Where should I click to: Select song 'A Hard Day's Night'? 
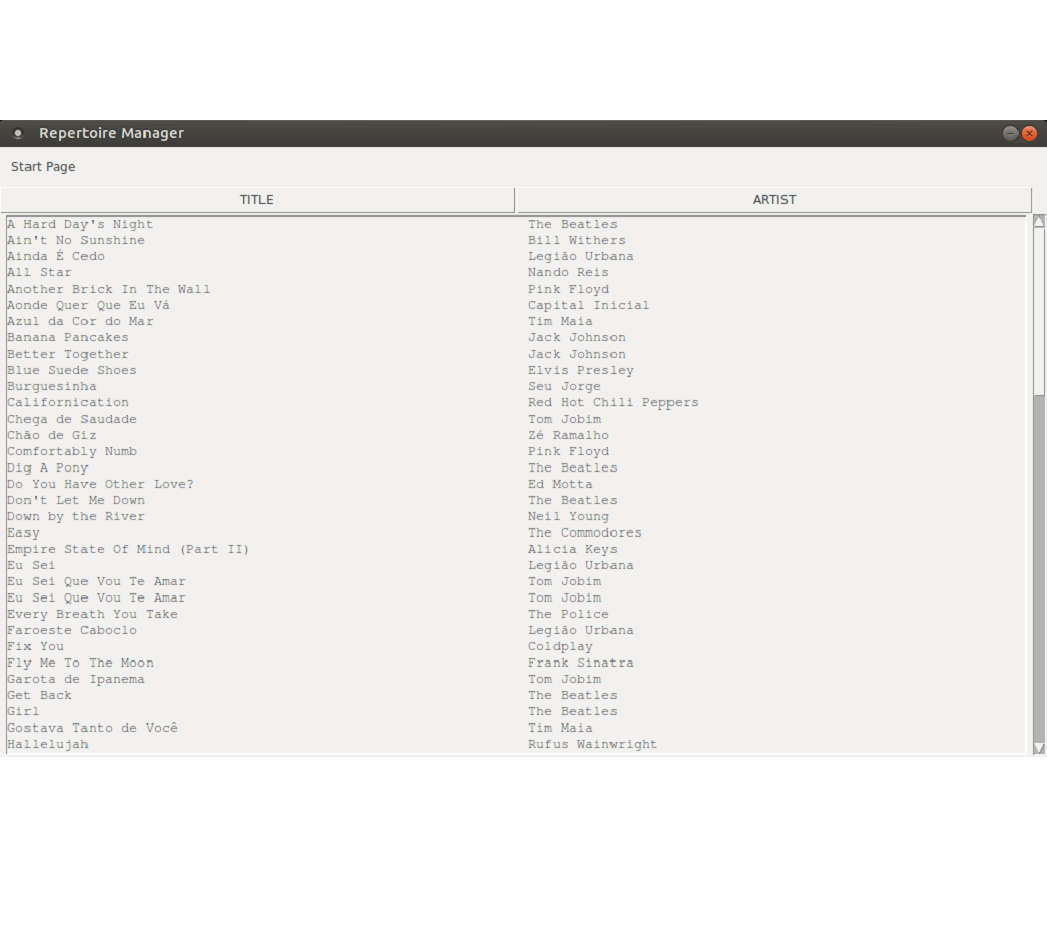pyautogui.click(x=80, y=224)
